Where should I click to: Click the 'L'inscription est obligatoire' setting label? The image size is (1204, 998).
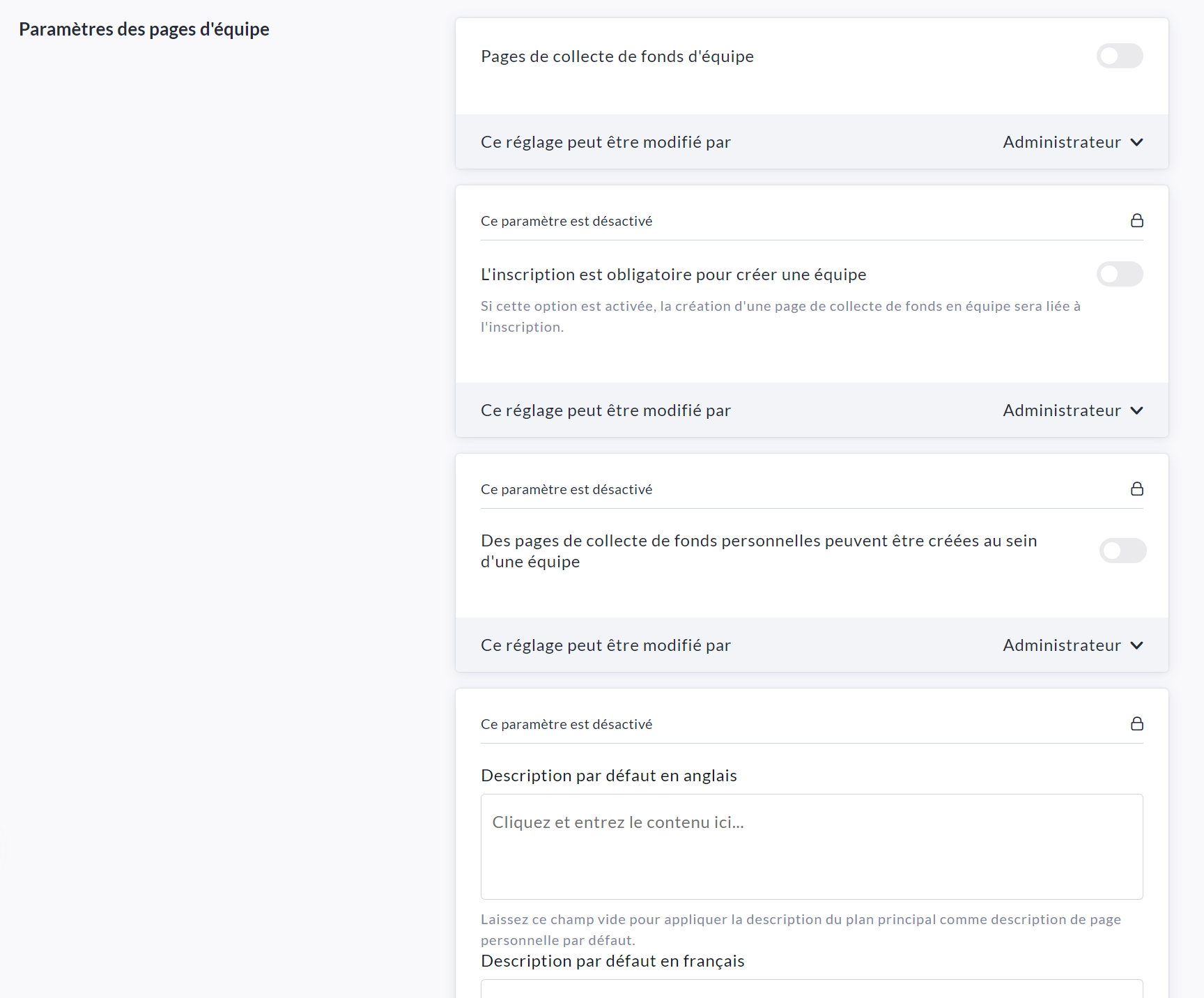point(673,275)
